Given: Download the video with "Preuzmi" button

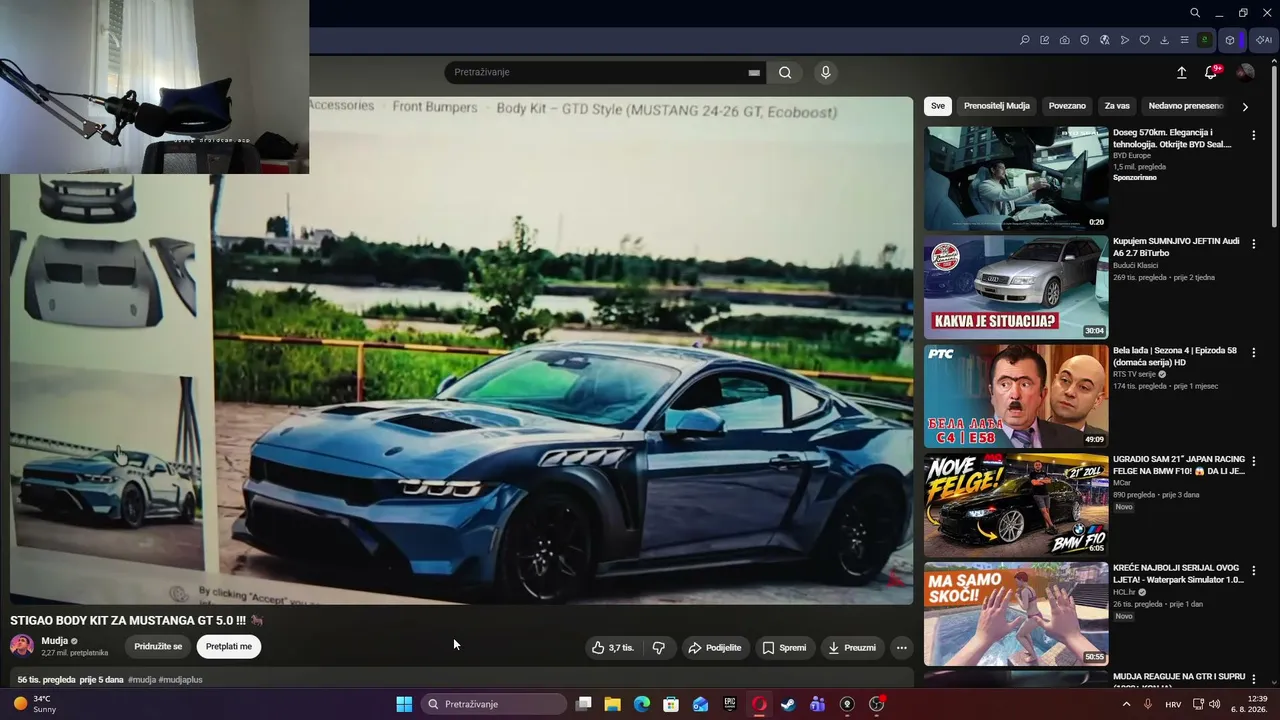Looking at the screenshot, I should point(852,648).
